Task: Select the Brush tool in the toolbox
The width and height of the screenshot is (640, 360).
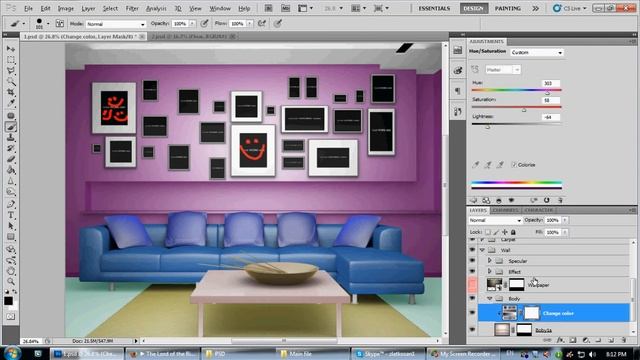Action: (11, 127)
